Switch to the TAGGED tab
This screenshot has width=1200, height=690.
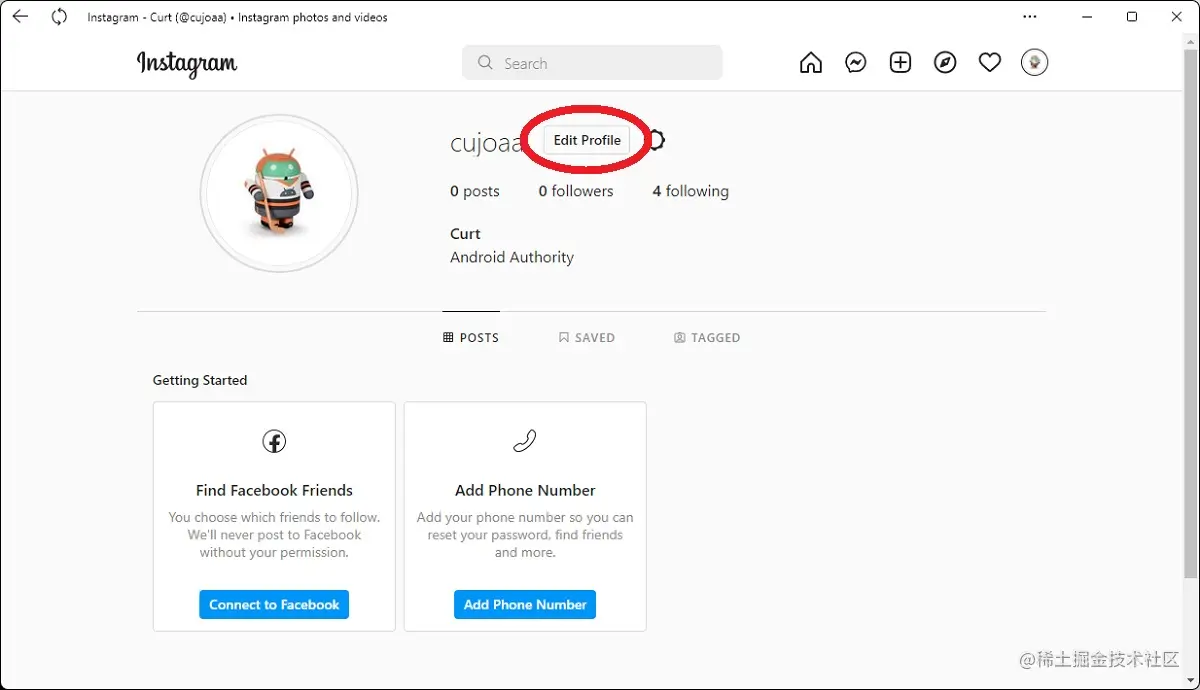(707, 338)
